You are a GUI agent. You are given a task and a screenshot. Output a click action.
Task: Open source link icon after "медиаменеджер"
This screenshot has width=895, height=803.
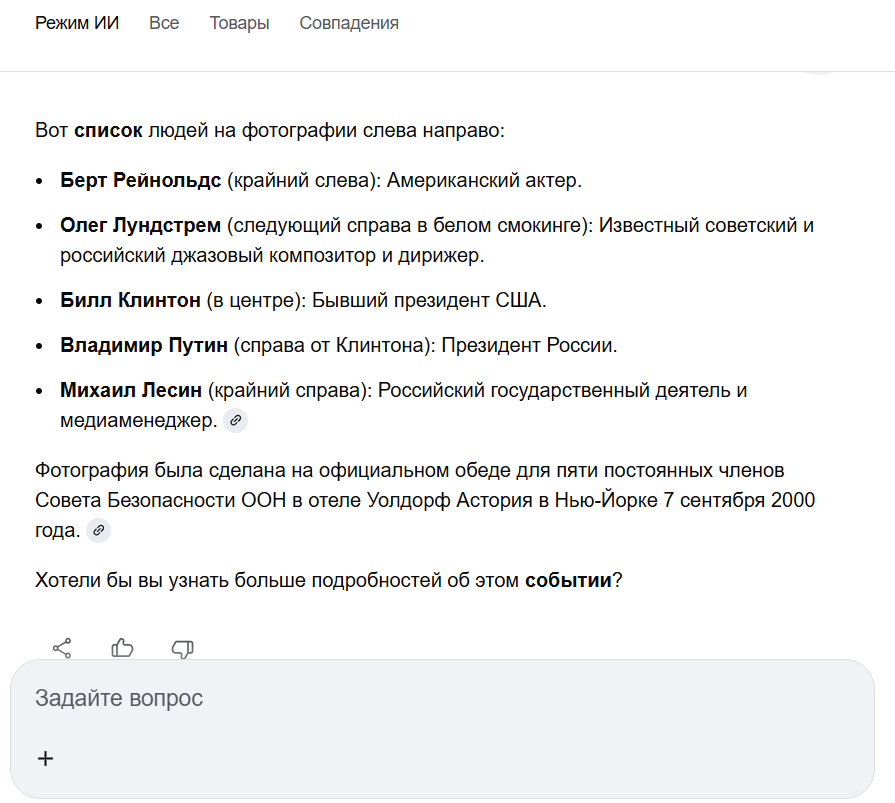point(235,421)
